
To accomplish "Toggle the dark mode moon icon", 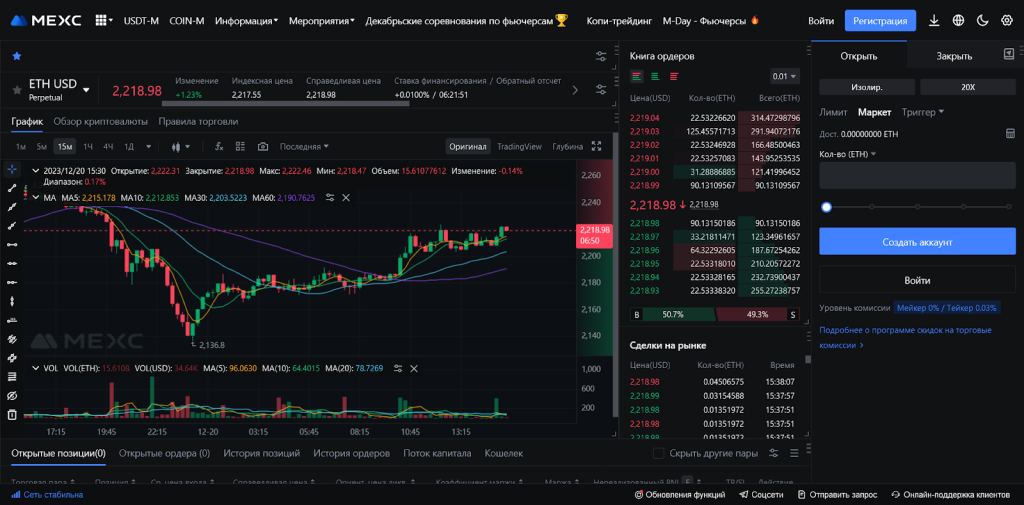I will (982, 21).
